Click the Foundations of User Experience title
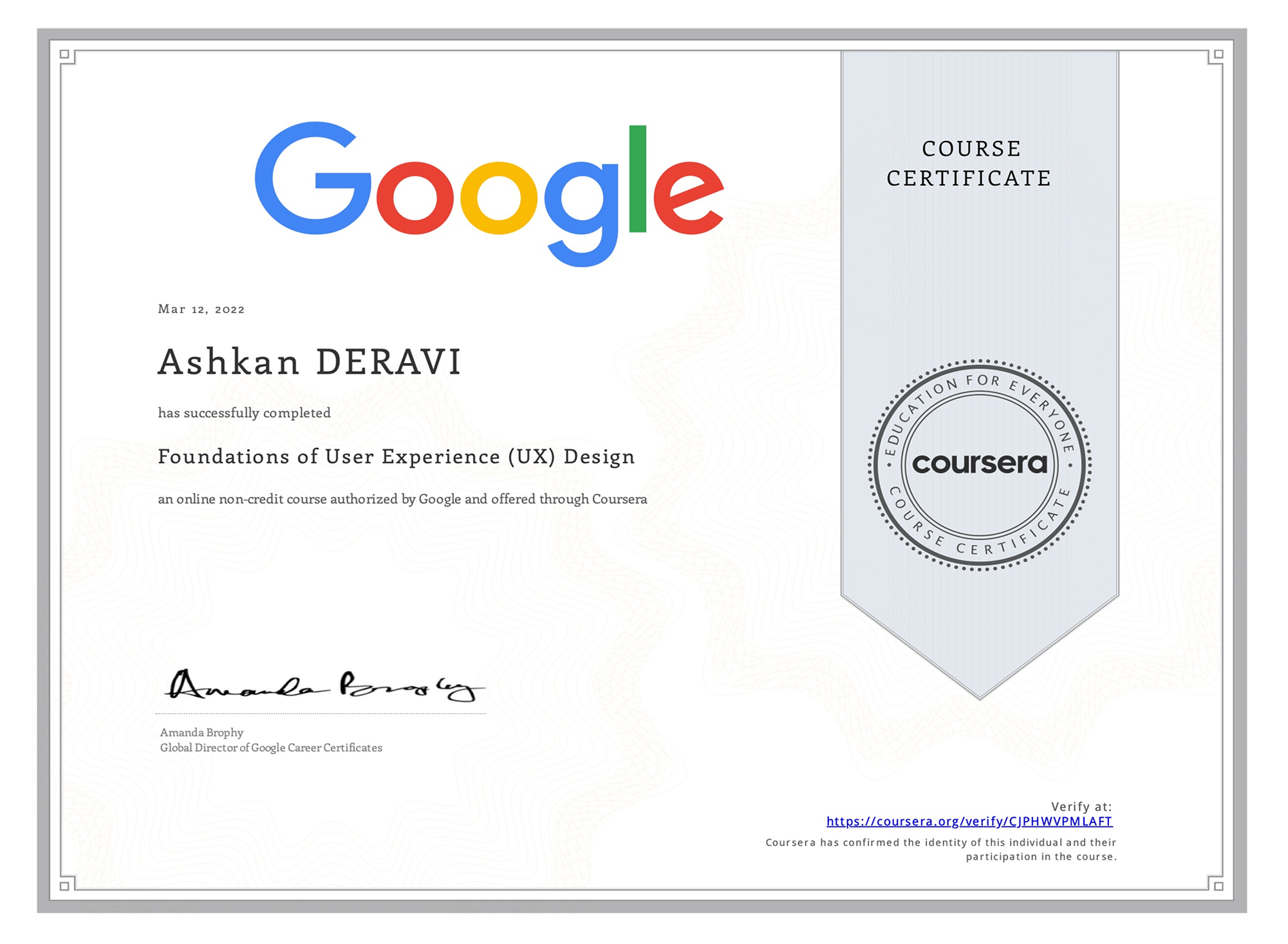1288x944 pixels. (396, 456)
